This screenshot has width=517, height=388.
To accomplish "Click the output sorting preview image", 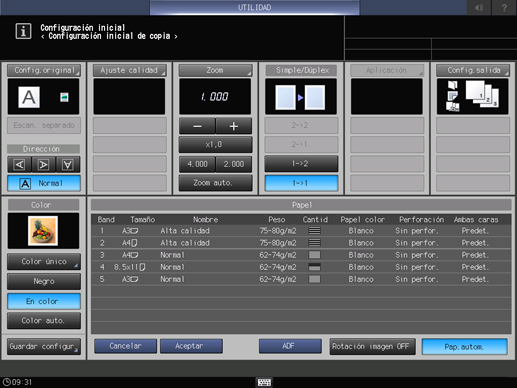I will pyautogui.click(x=473, y=97).
